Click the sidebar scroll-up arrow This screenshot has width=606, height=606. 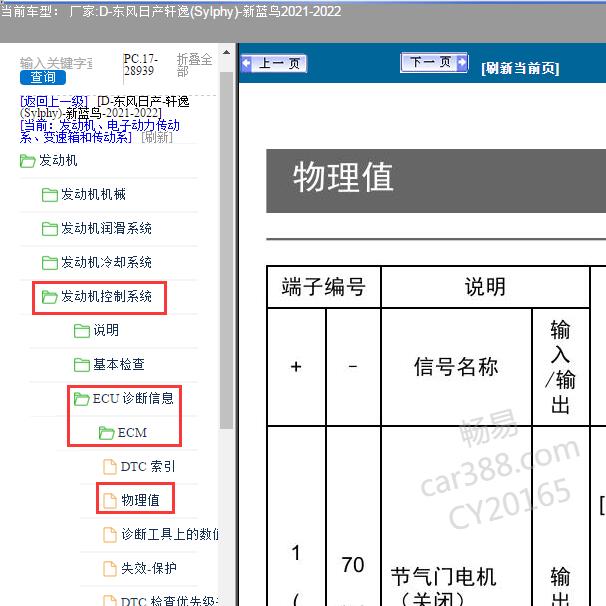coord(226,53)
